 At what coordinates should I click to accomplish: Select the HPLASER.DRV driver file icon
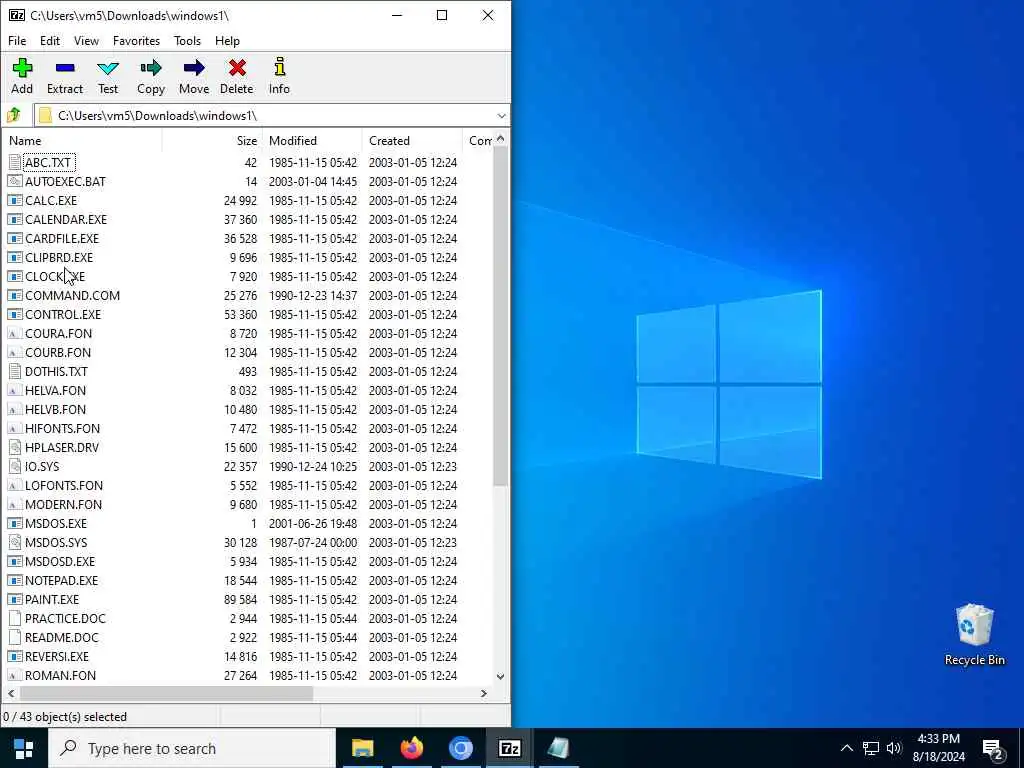[x=15, y=447]
